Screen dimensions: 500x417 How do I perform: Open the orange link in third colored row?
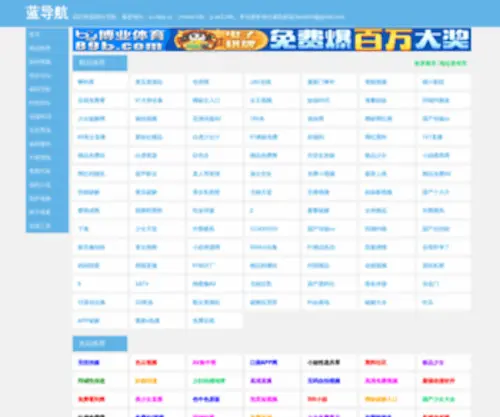[381, 399]
